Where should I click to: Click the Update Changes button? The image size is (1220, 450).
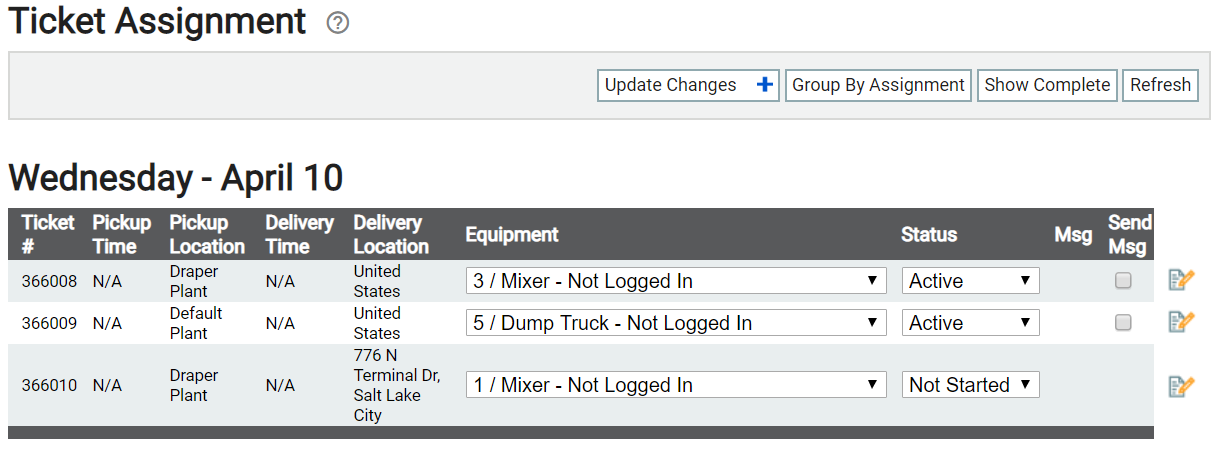coord(689,85)
